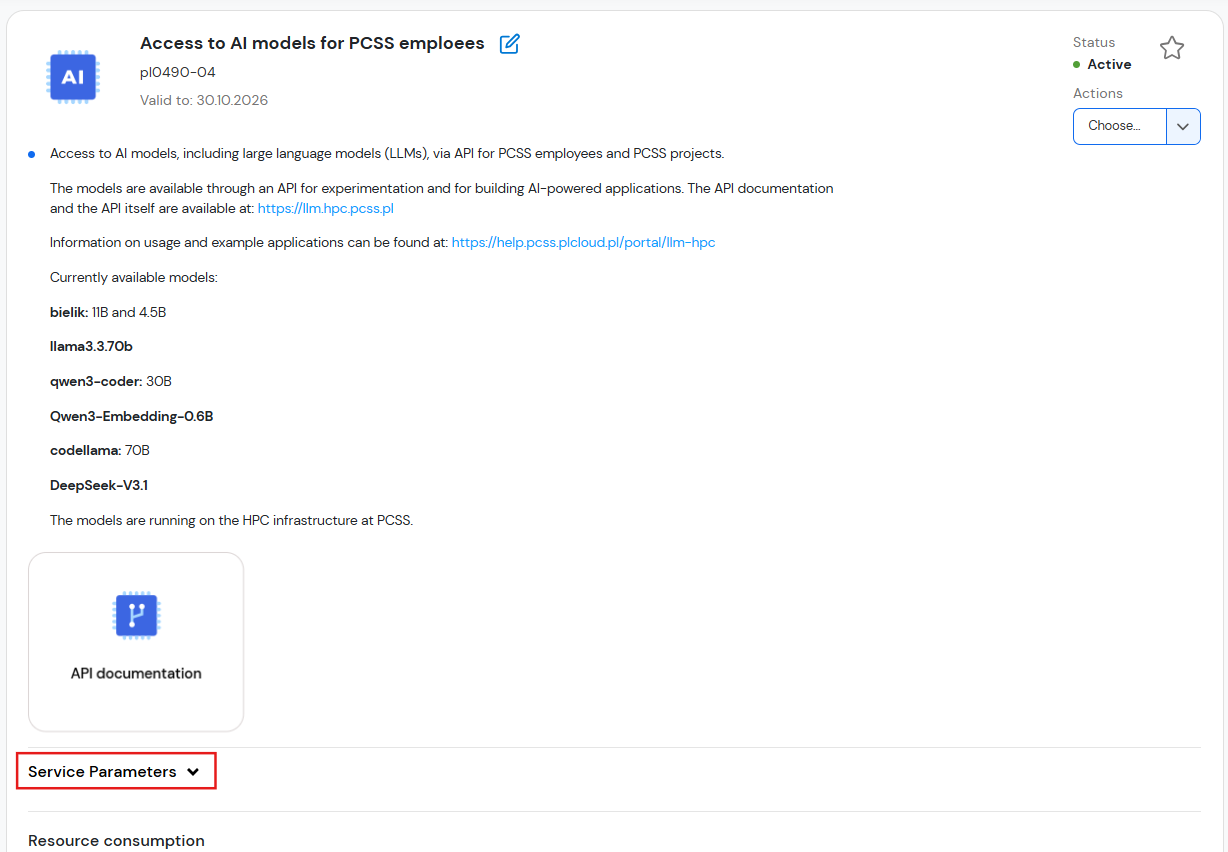This screenshot has height=852, width=1228.
Task: Open Actions menu via chevron arrow
Action: [x=1183, y=126]
